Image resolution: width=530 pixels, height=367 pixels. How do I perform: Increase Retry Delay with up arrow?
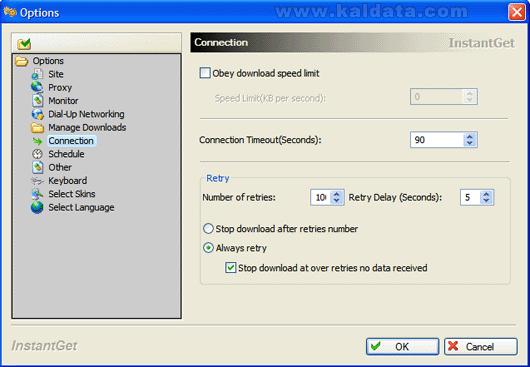[x=486, y=194]
